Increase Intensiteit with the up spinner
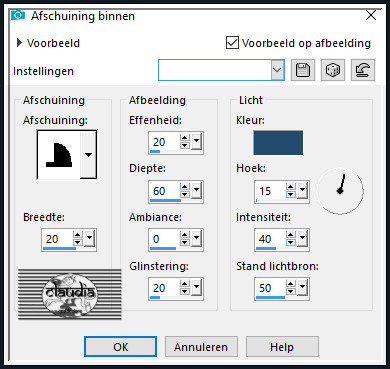The width and height of the screenshot is (390, 369). pyautogui.click(x=291, y=235)
